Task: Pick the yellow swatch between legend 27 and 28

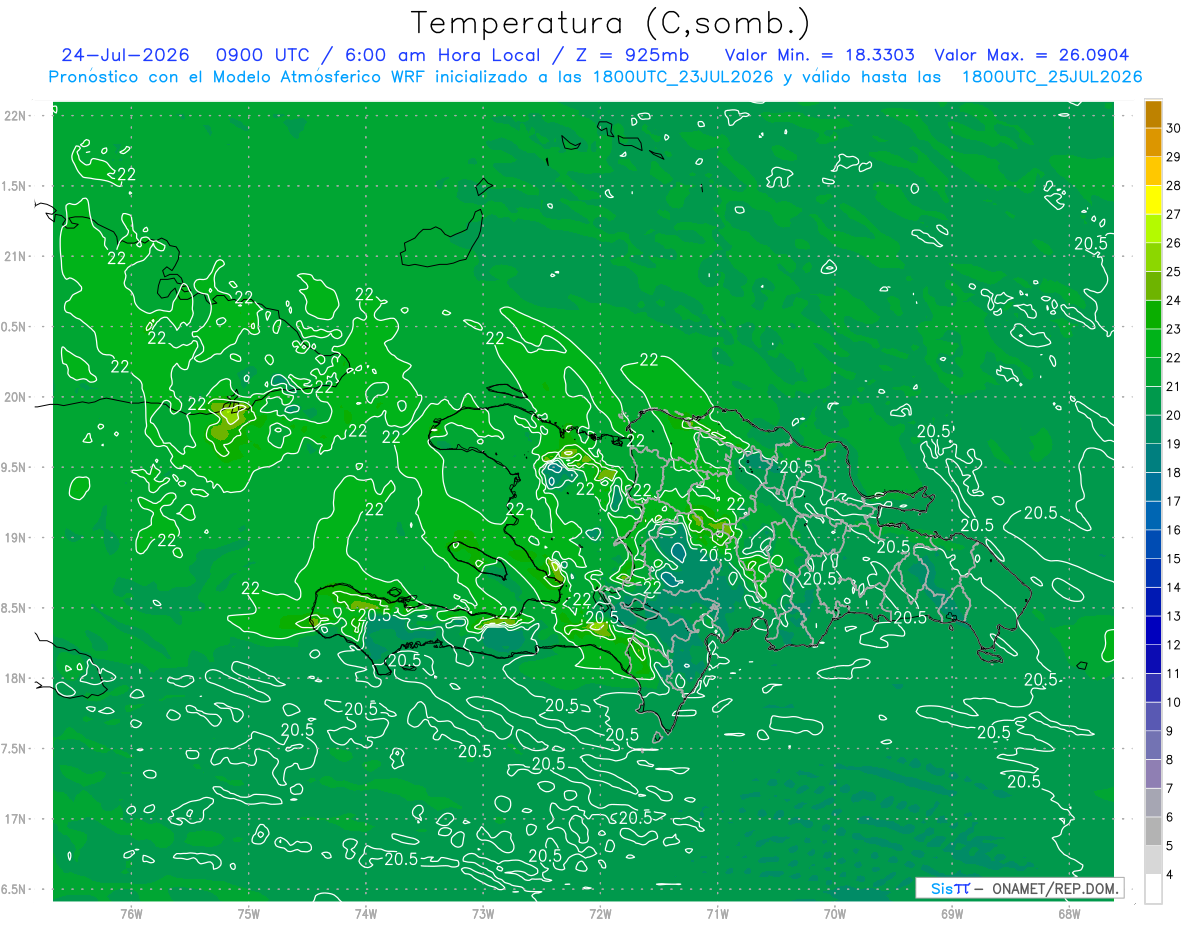Action: (1153, 200)
